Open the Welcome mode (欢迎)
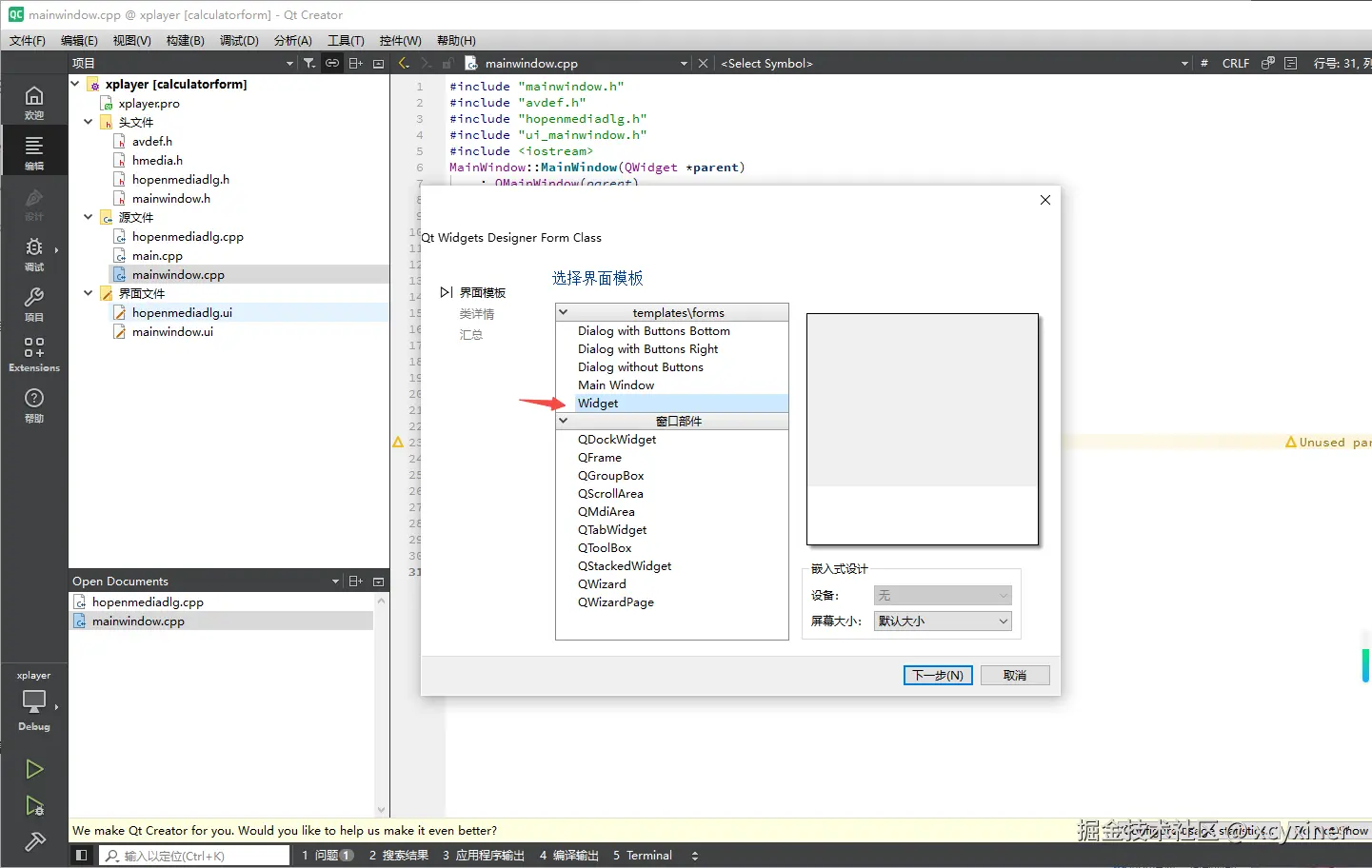1372x868 pixels. (34, 102)
